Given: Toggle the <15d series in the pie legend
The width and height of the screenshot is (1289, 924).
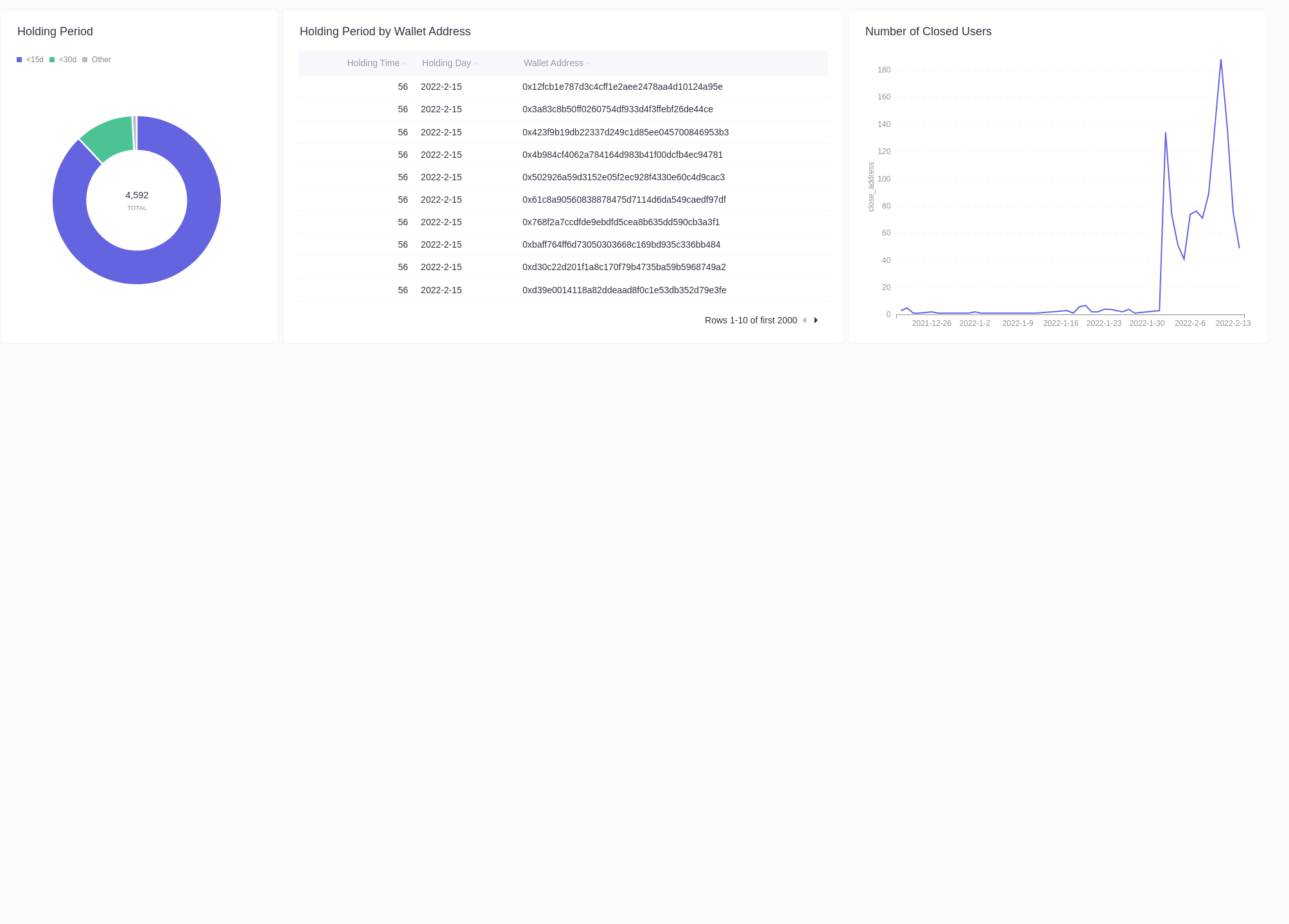Looking at the screenshot, I should click(x=35, y=59).
